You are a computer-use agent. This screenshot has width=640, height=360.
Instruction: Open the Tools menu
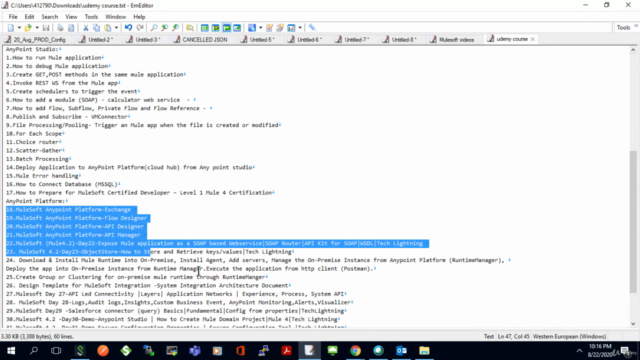click(x=91, y=17)
